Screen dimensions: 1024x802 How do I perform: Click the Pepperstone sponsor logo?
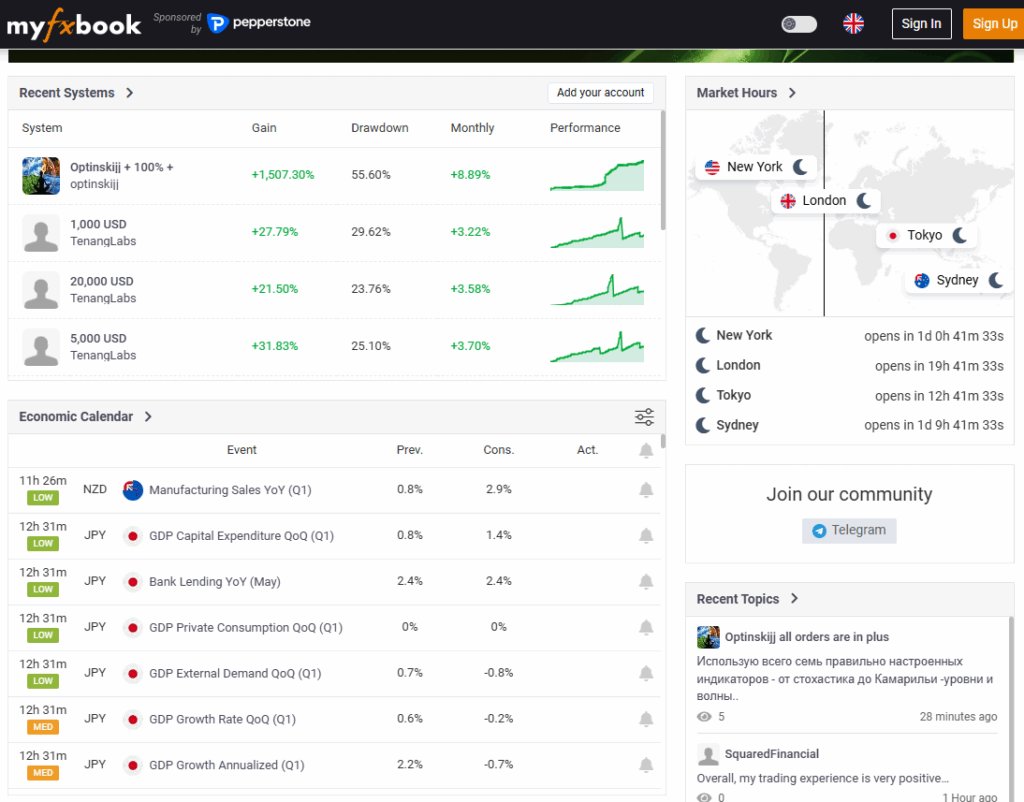pyautogui.click(x=259, y=23)
